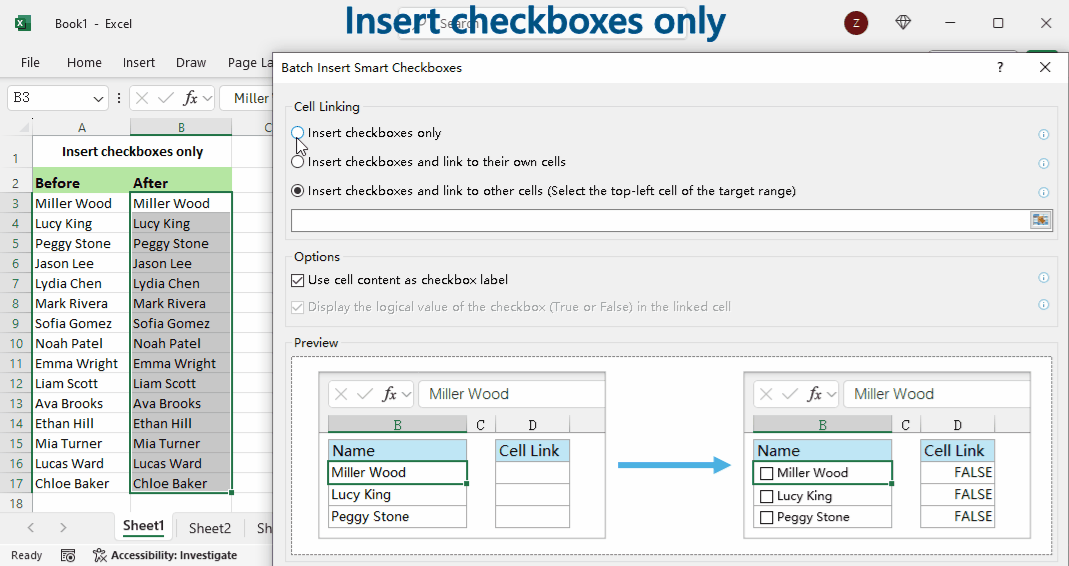Select cell A6 'Jason Lee'
Image resolution: width=1069 pixels, height=566 pixels.
pos(81,263)
